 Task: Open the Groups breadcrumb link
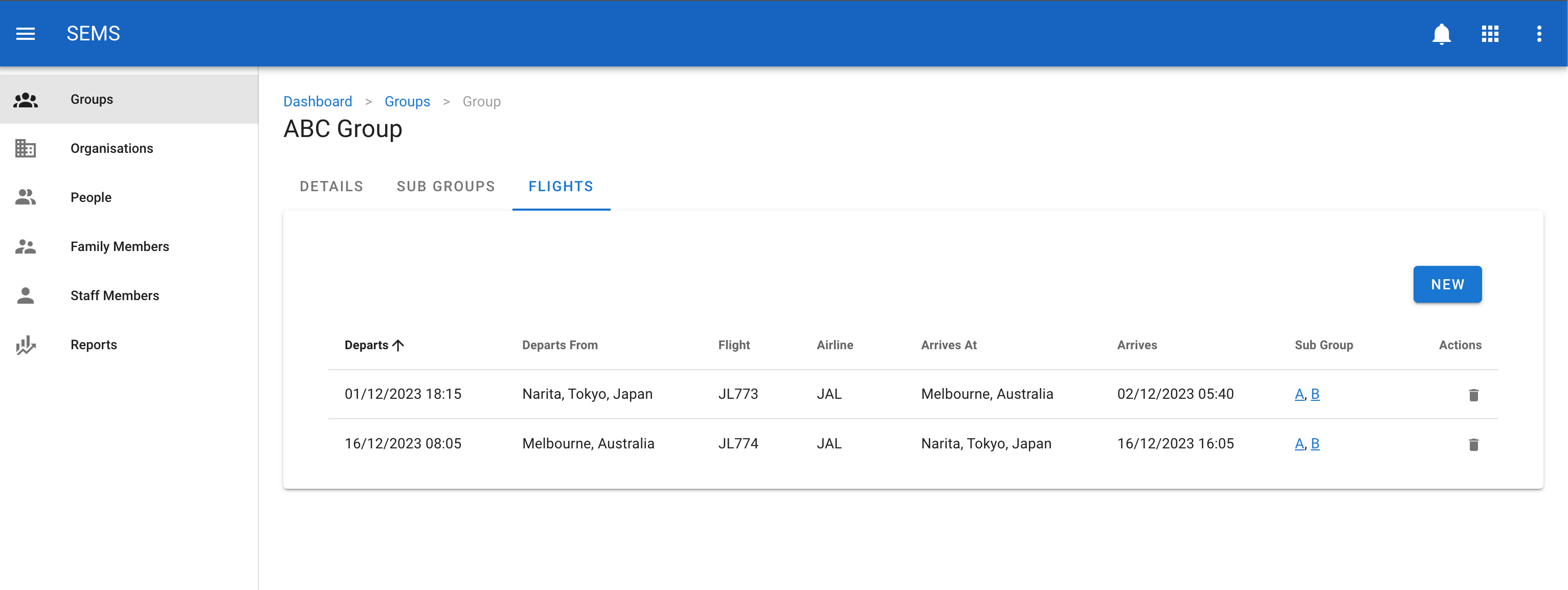click(407, 102)
